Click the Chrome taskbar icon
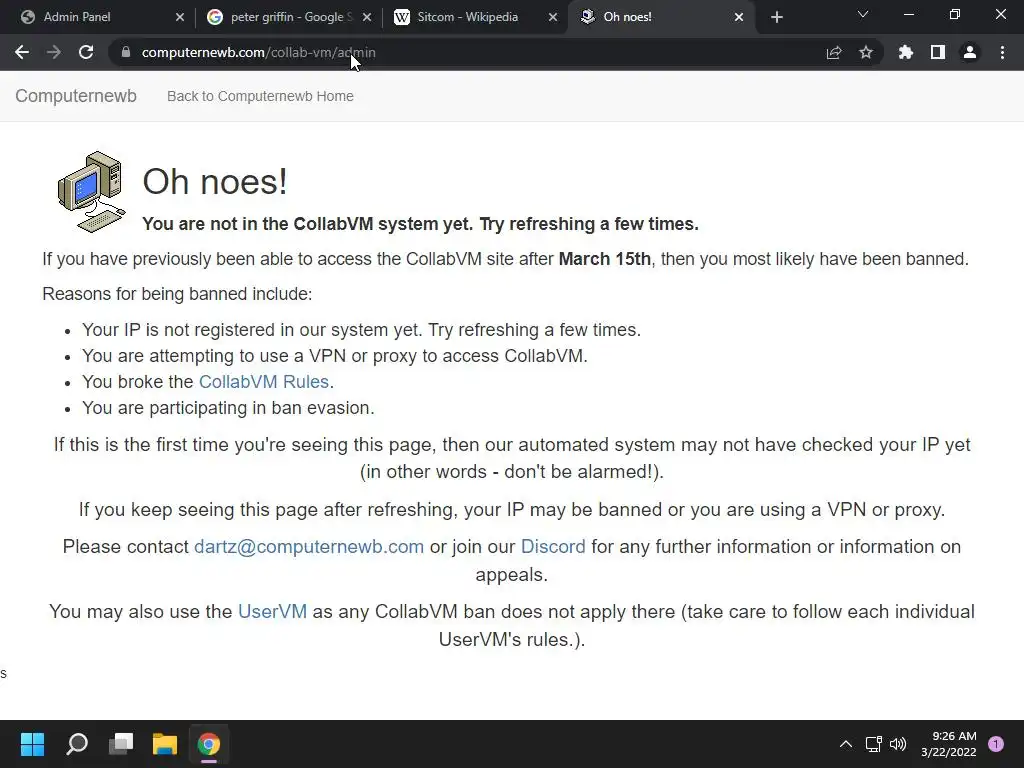1024x768 pixels. [x=209, y=744]
